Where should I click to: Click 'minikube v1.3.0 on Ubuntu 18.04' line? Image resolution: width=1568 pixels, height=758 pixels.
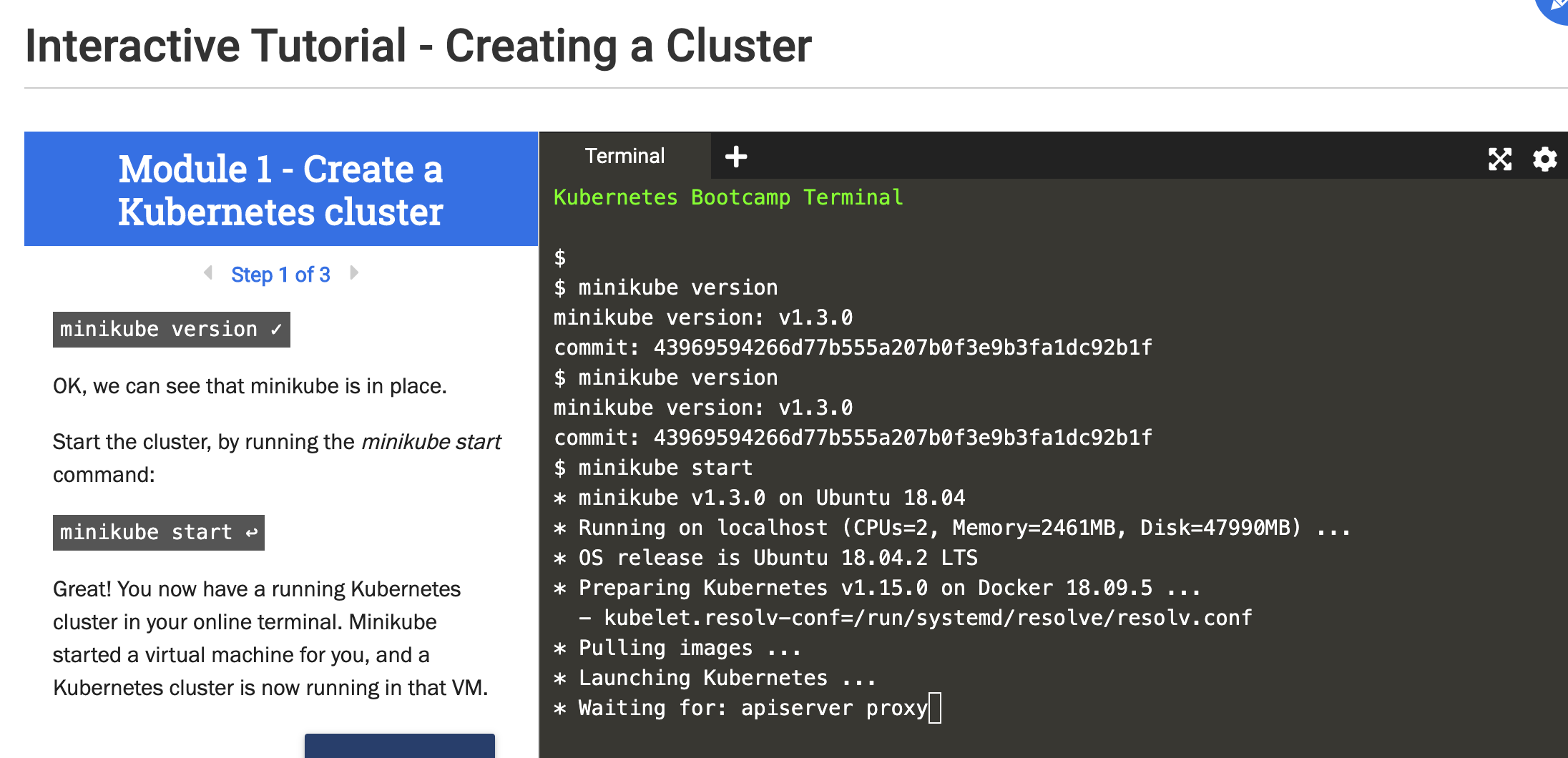coord(760,498)
